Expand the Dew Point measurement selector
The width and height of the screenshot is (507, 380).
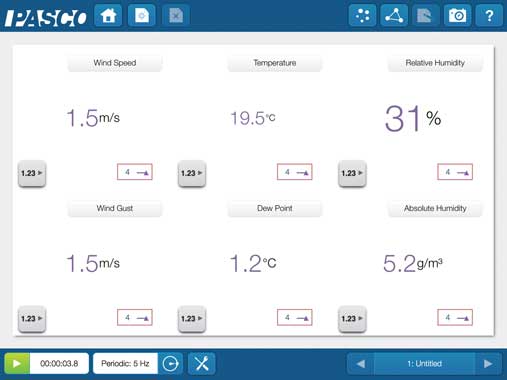[x=275, y=208]
